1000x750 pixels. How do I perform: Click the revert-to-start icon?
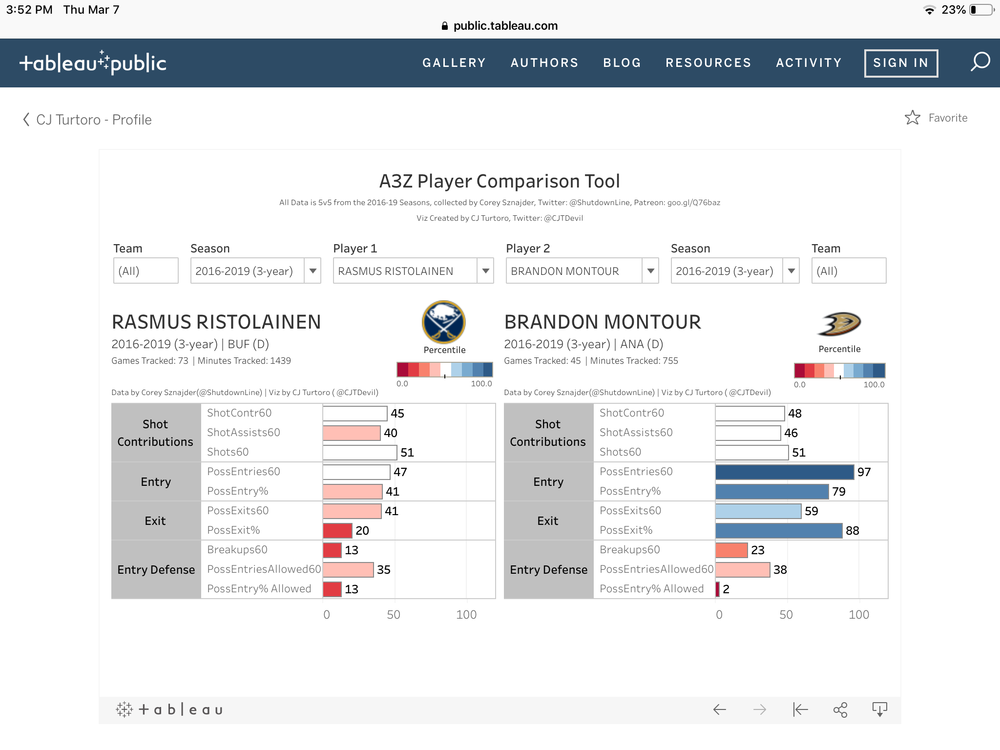[800, 709]
